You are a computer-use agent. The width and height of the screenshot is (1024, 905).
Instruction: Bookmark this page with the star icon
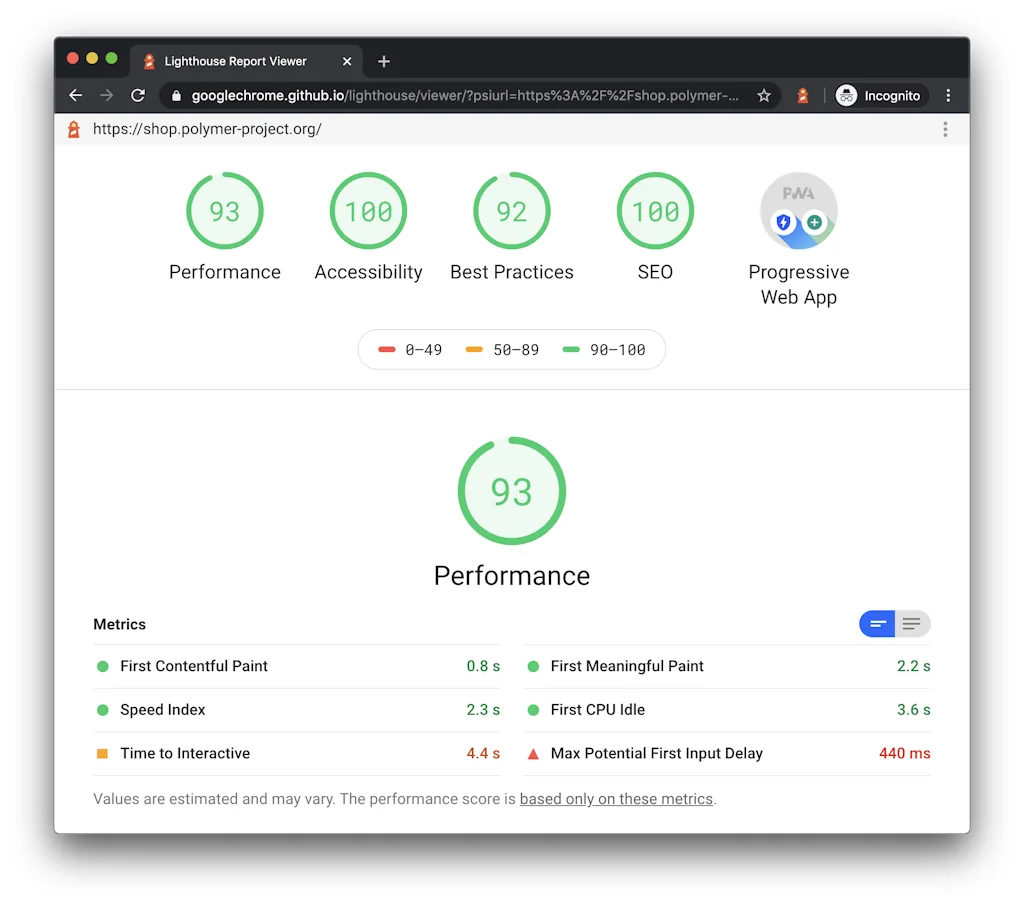coord(764,96)
